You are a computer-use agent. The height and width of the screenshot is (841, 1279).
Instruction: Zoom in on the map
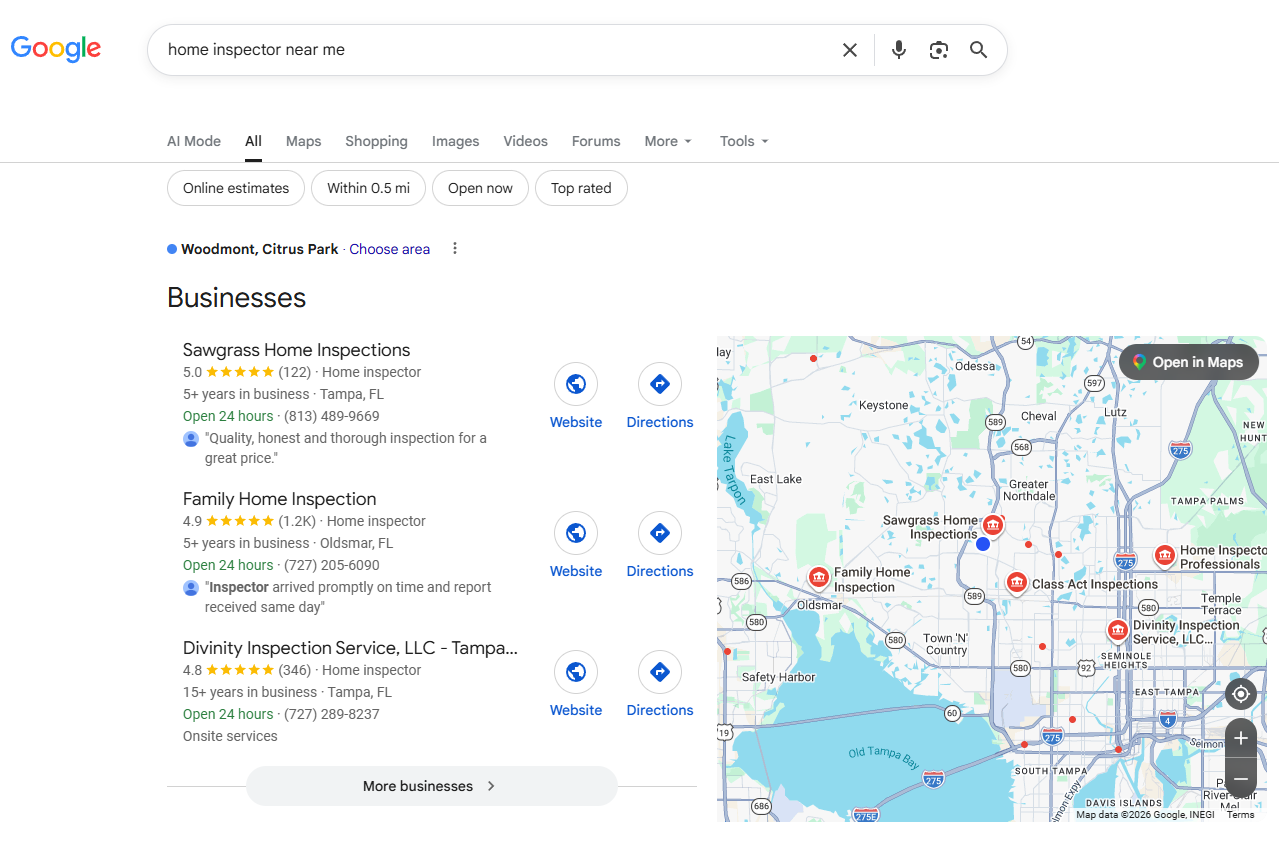pyautogui.click(x=1241, y=738)
